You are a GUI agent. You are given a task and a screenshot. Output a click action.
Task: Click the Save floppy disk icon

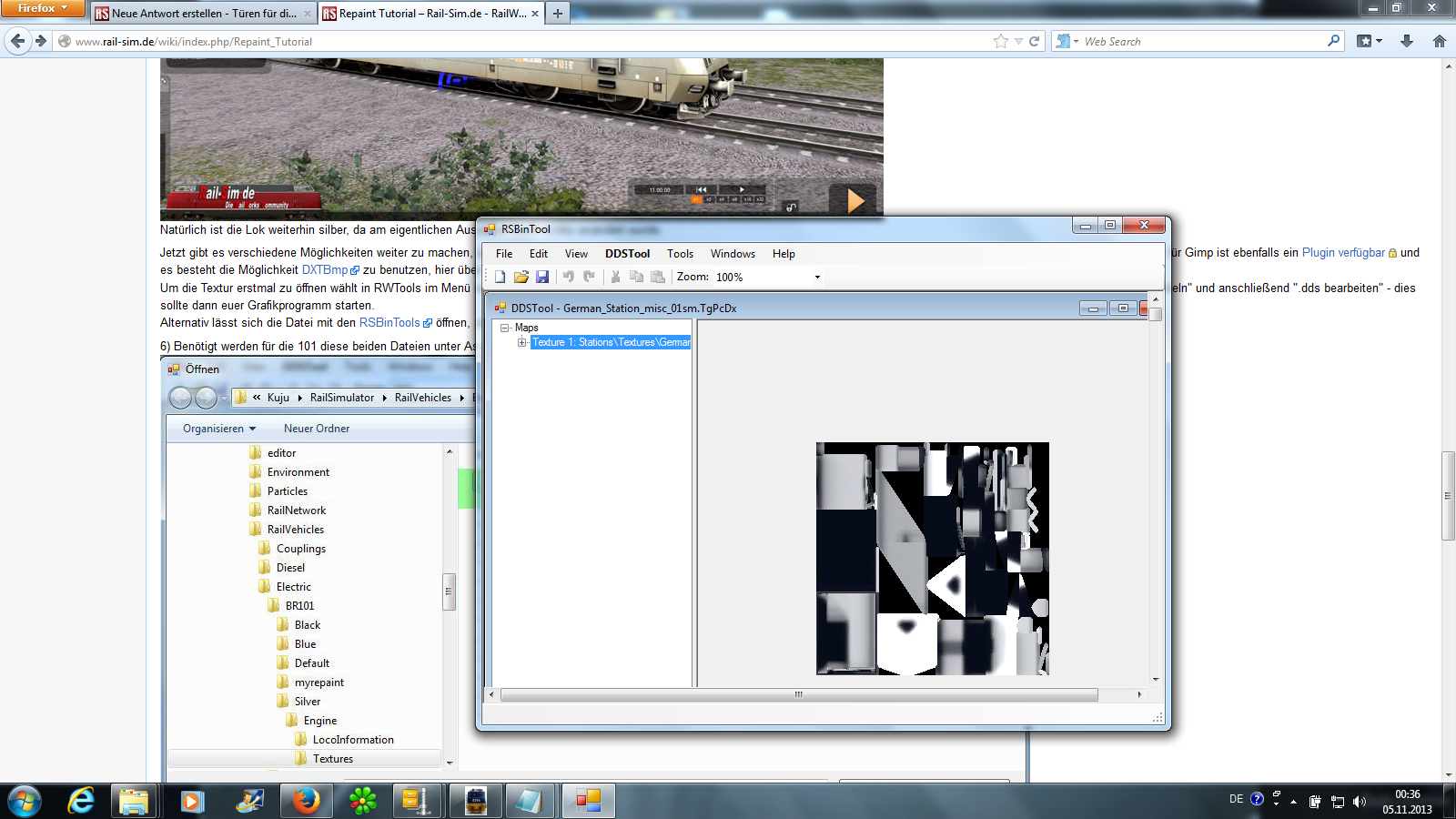pyautogui.click(x=542, y=277)
